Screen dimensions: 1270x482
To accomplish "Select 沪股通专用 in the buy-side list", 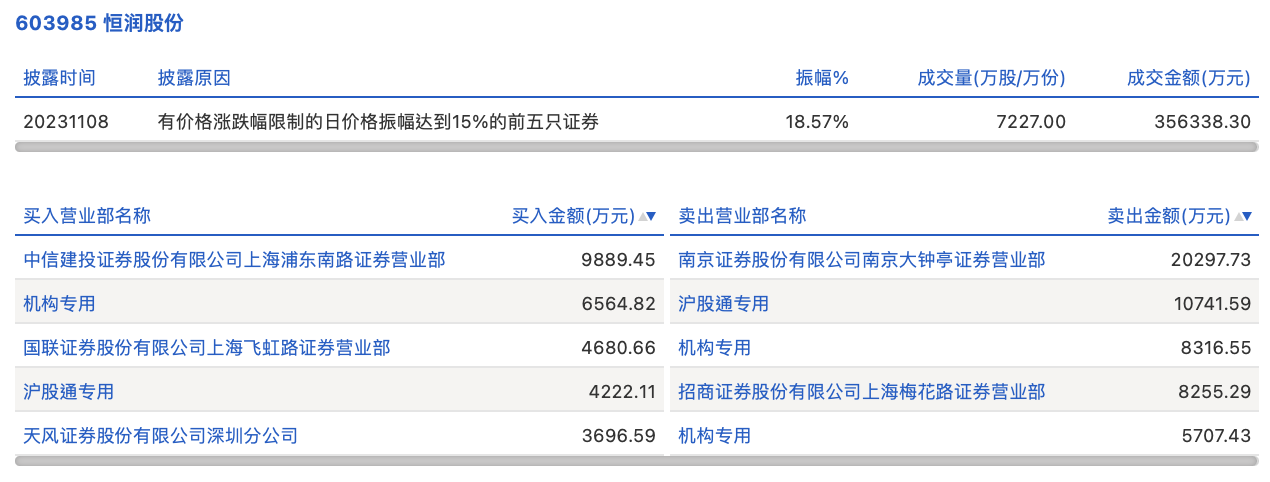I will click(x=68, y=392).
